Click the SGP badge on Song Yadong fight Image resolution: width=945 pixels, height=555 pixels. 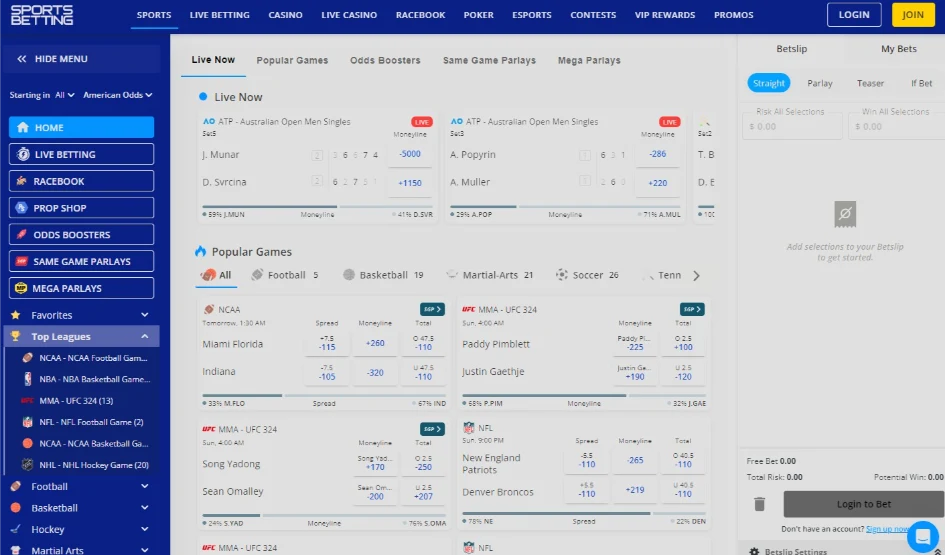coord(432,429)
